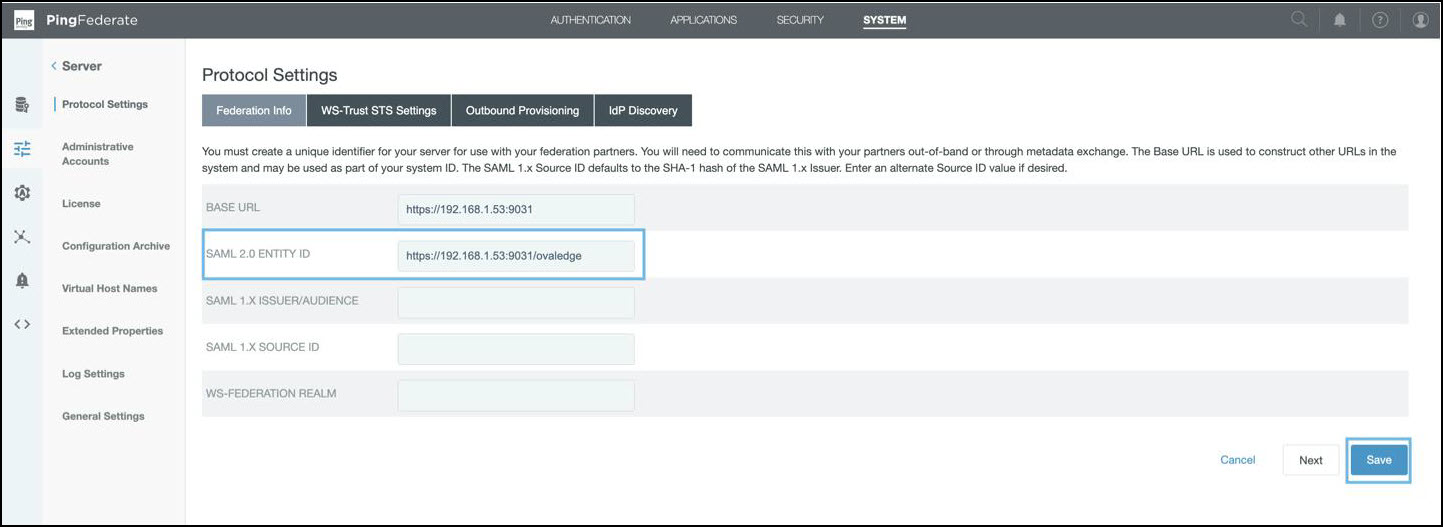The image size is (1443, 527).
Task: Open the Security top menu
Action: pos(800,20)
